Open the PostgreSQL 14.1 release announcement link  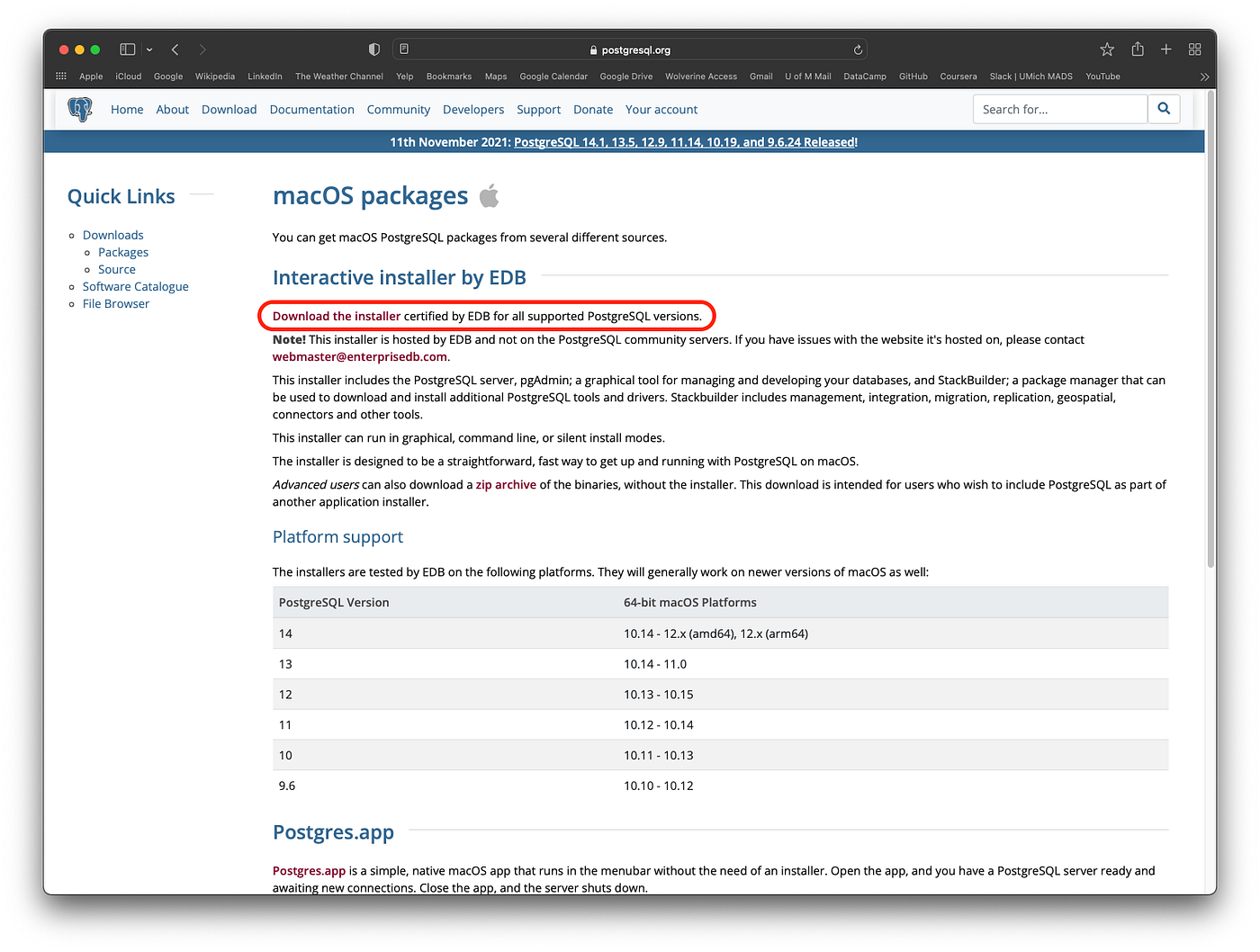(684, 141)
